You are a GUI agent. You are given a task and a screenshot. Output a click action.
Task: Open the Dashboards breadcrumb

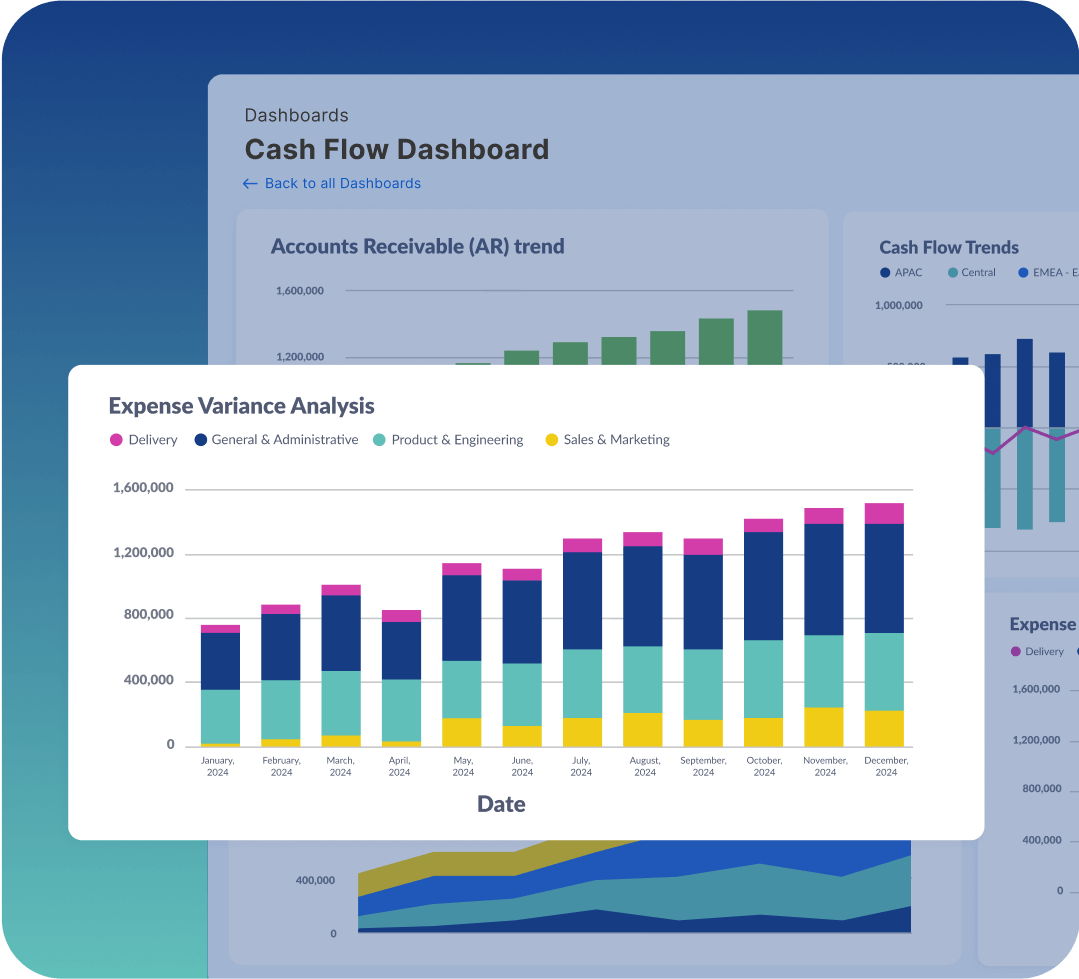(297, 115)
